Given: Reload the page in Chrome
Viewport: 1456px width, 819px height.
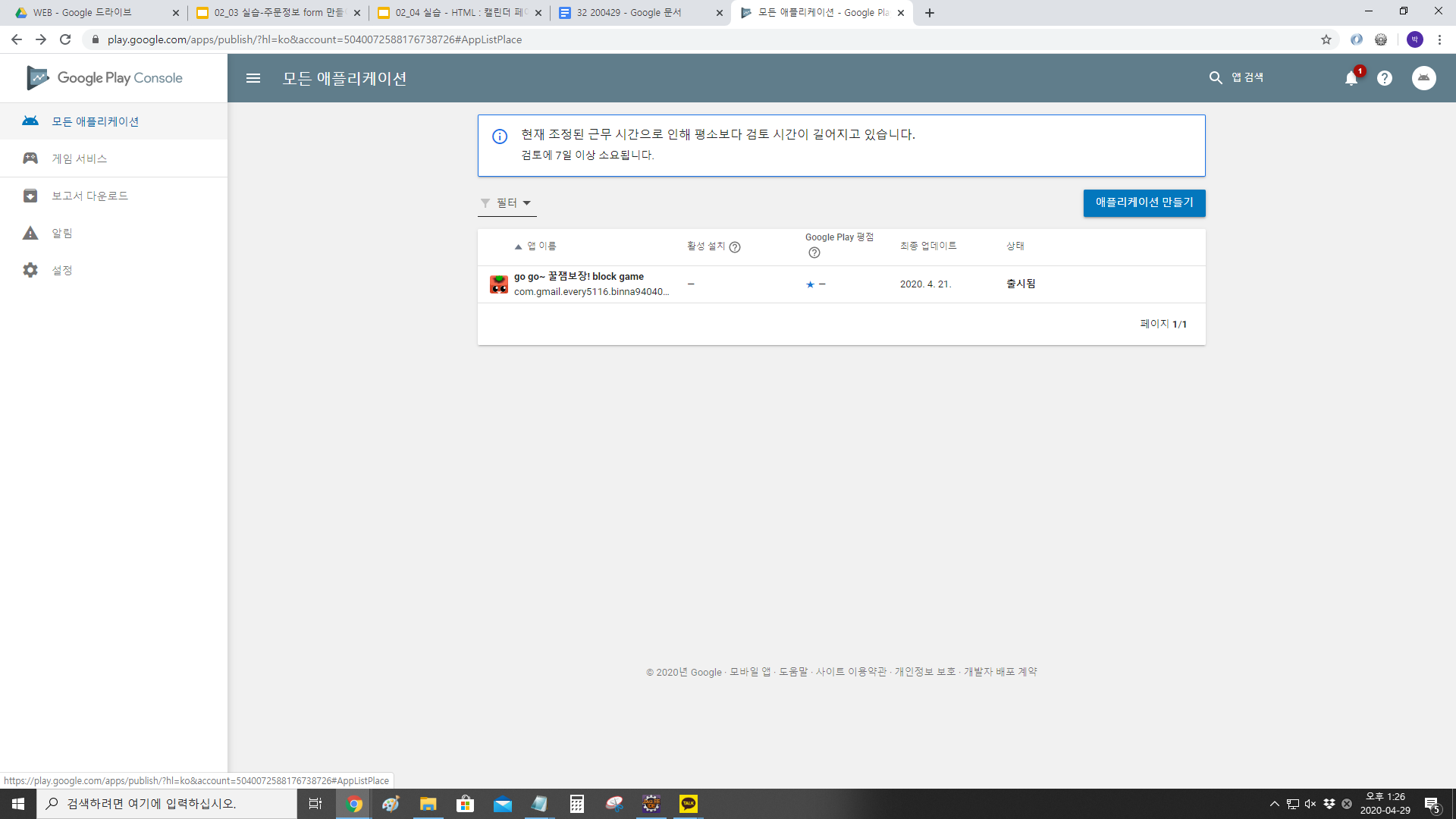Looking at the screenshot, I should [x=65, y=39].
